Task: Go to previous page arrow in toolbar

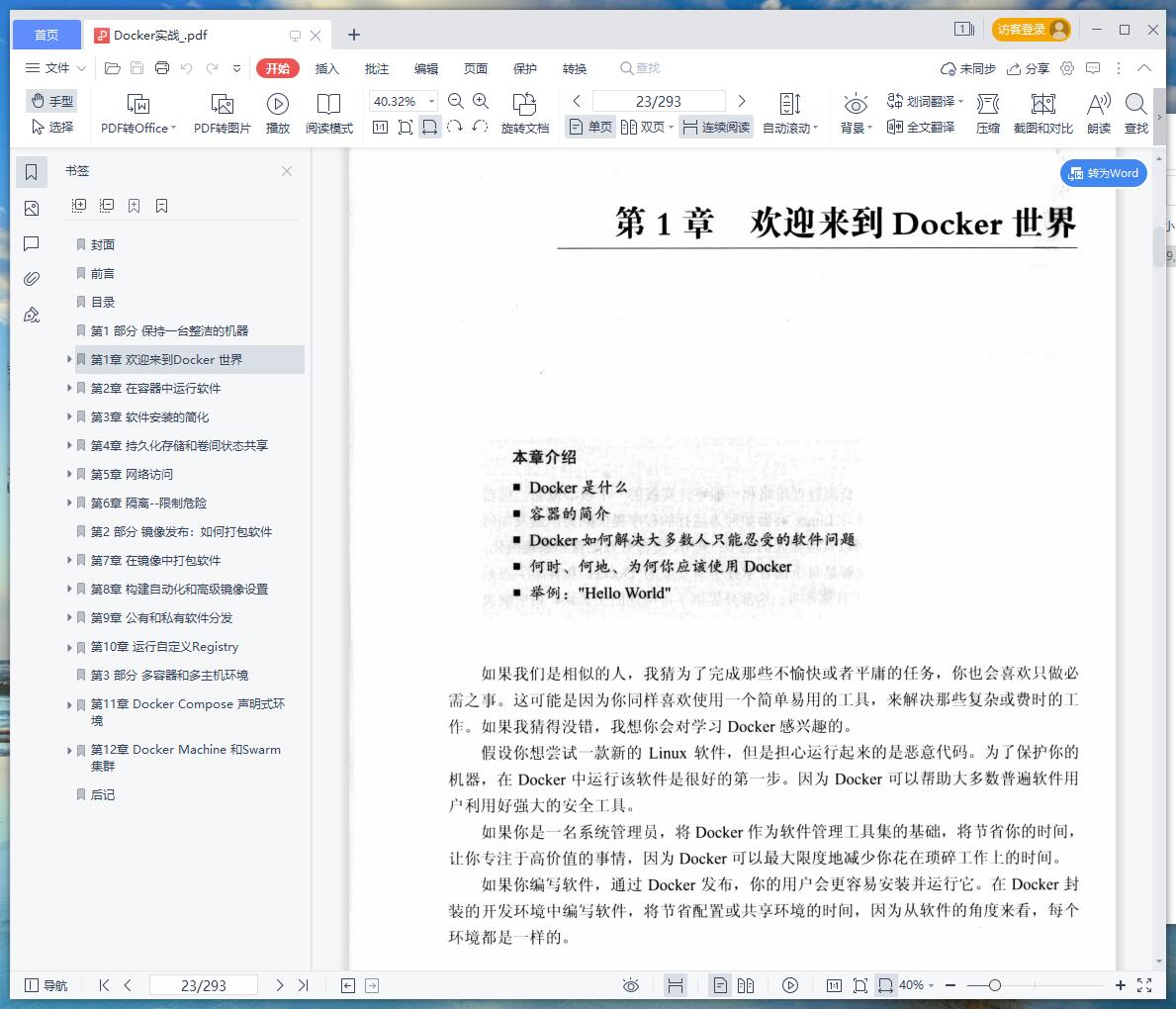Action: (577, 101)
